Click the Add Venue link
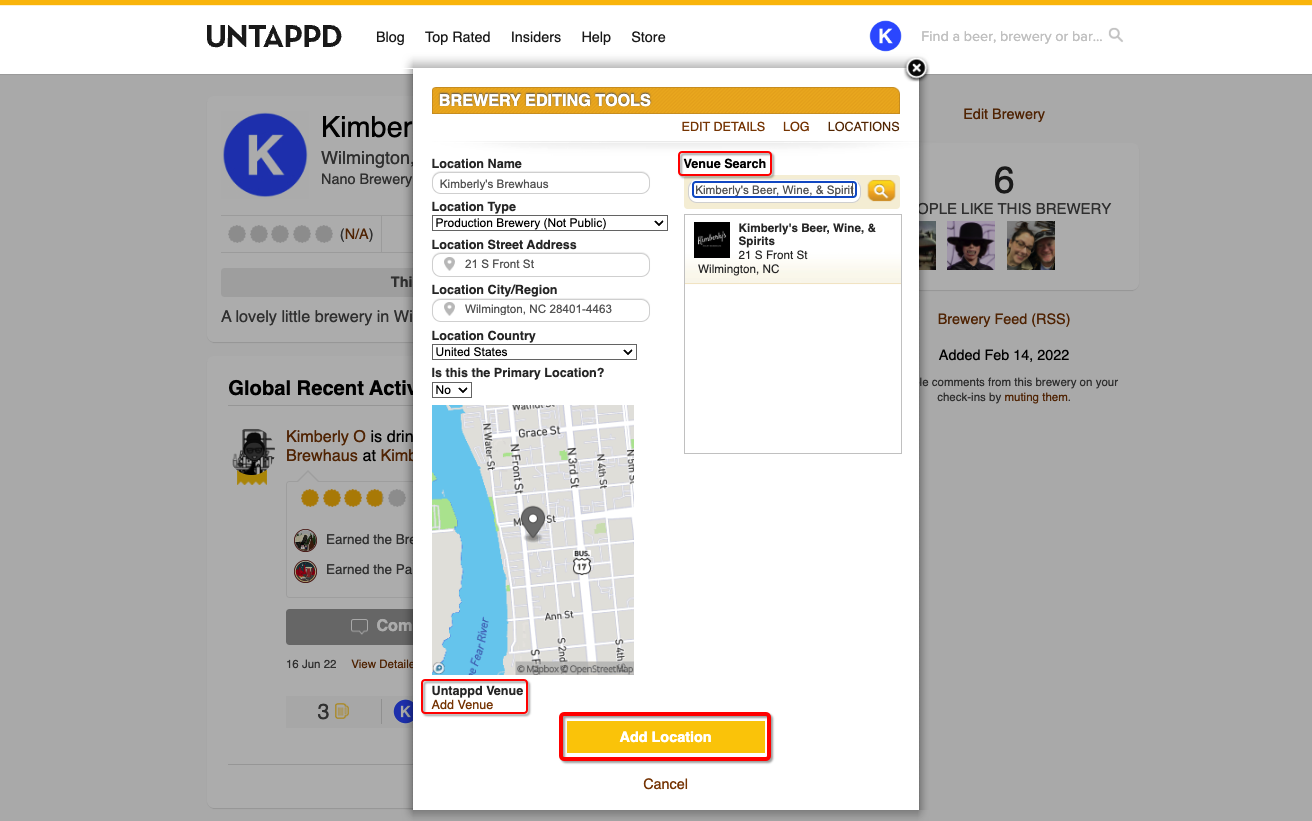This screenshot has height=821, width=1312. tap(463, 705)
